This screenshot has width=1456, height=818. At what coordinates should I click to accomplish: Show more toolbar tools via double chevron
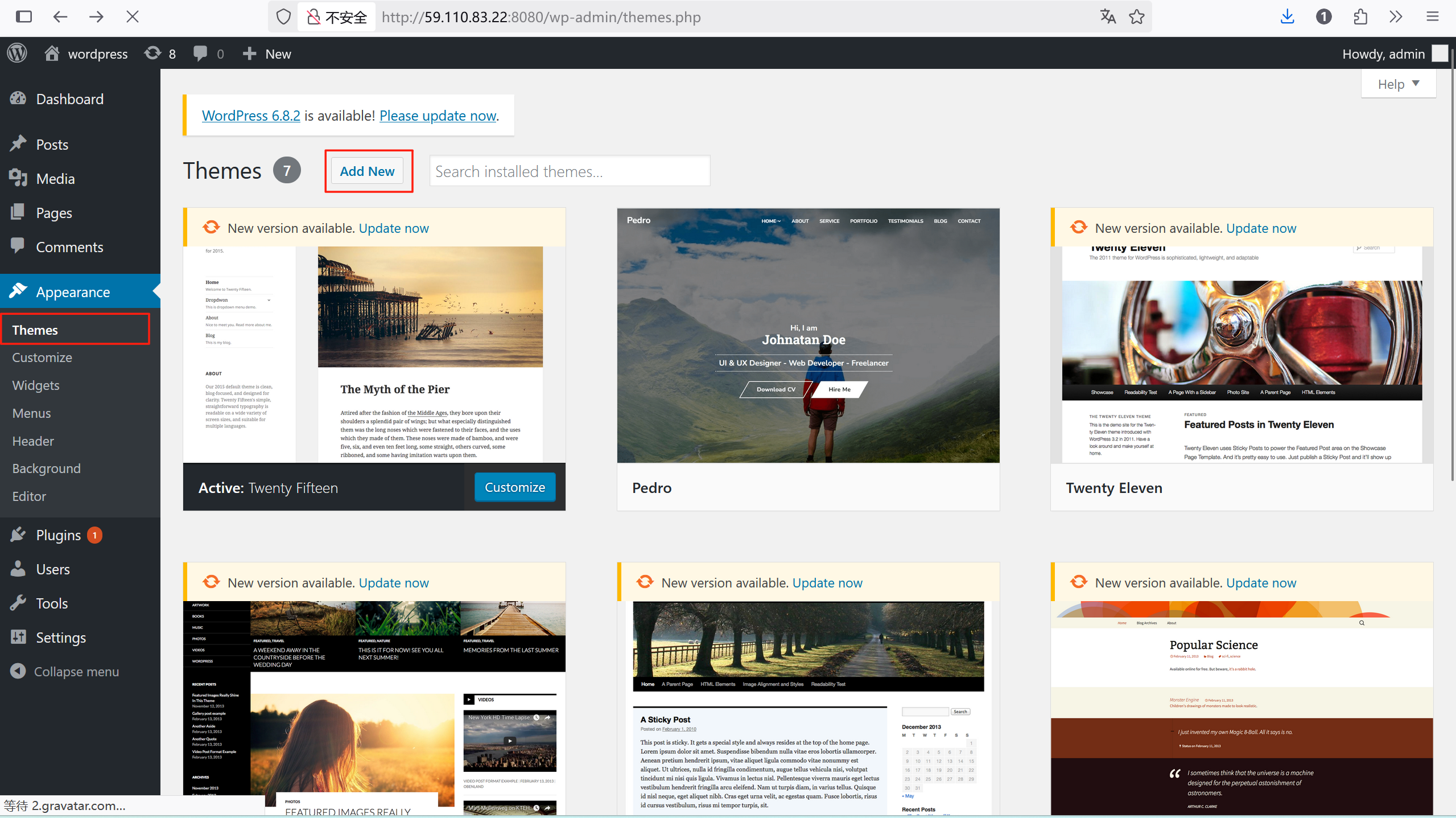1396,17
